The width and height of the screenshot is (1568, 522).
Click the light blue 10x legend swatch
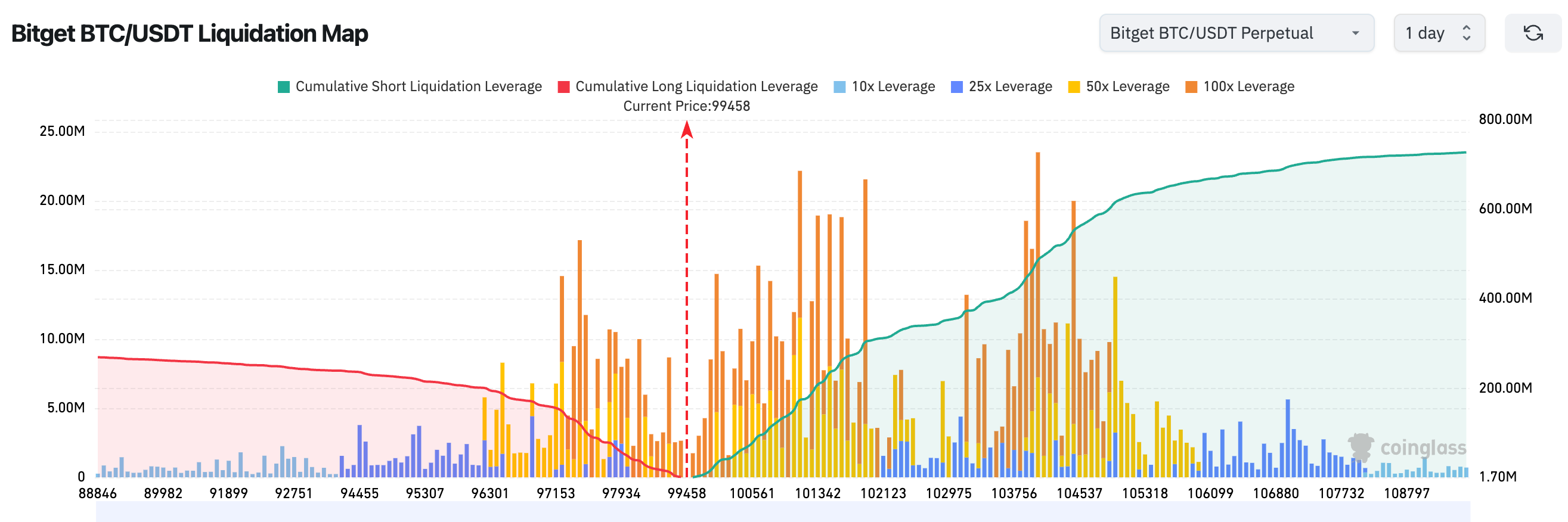pos(839,87)
